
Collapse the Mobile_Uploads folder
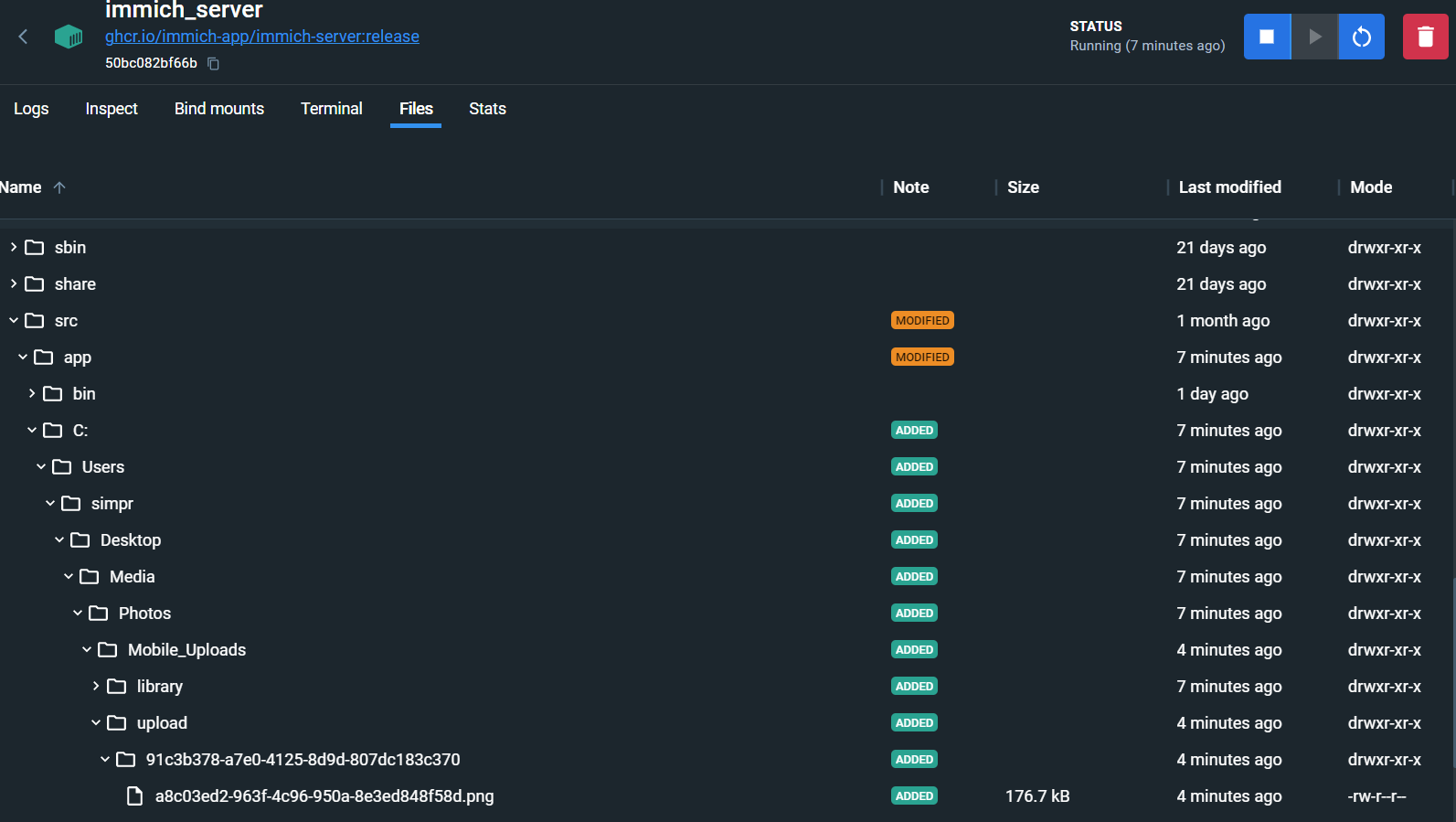pyautogui.click(x=87, y=649)
